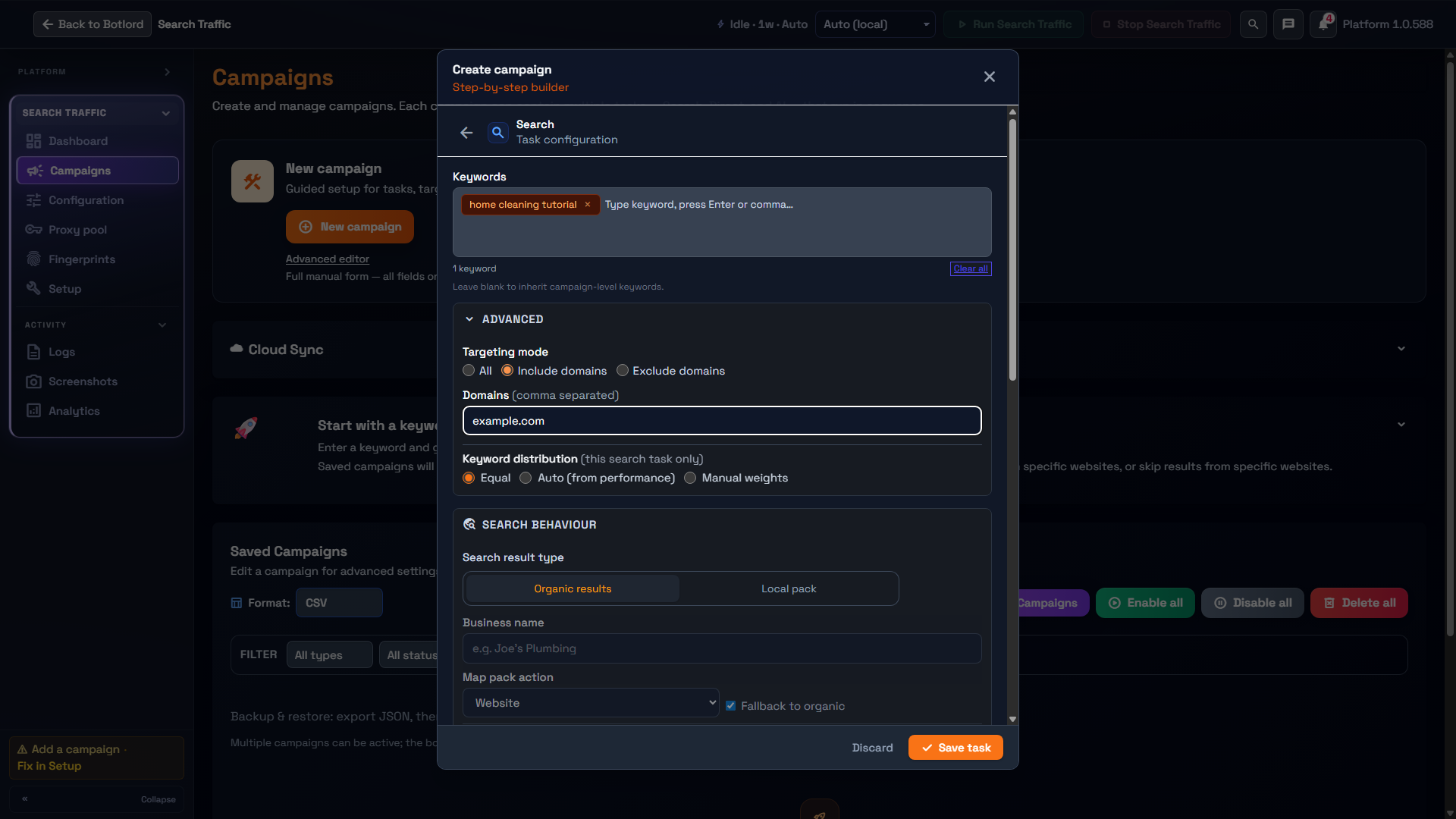Image resolution: width=1456 pixels, height=819 pixels.
Task: Open Configuration in sidebar
Action: 98,200
